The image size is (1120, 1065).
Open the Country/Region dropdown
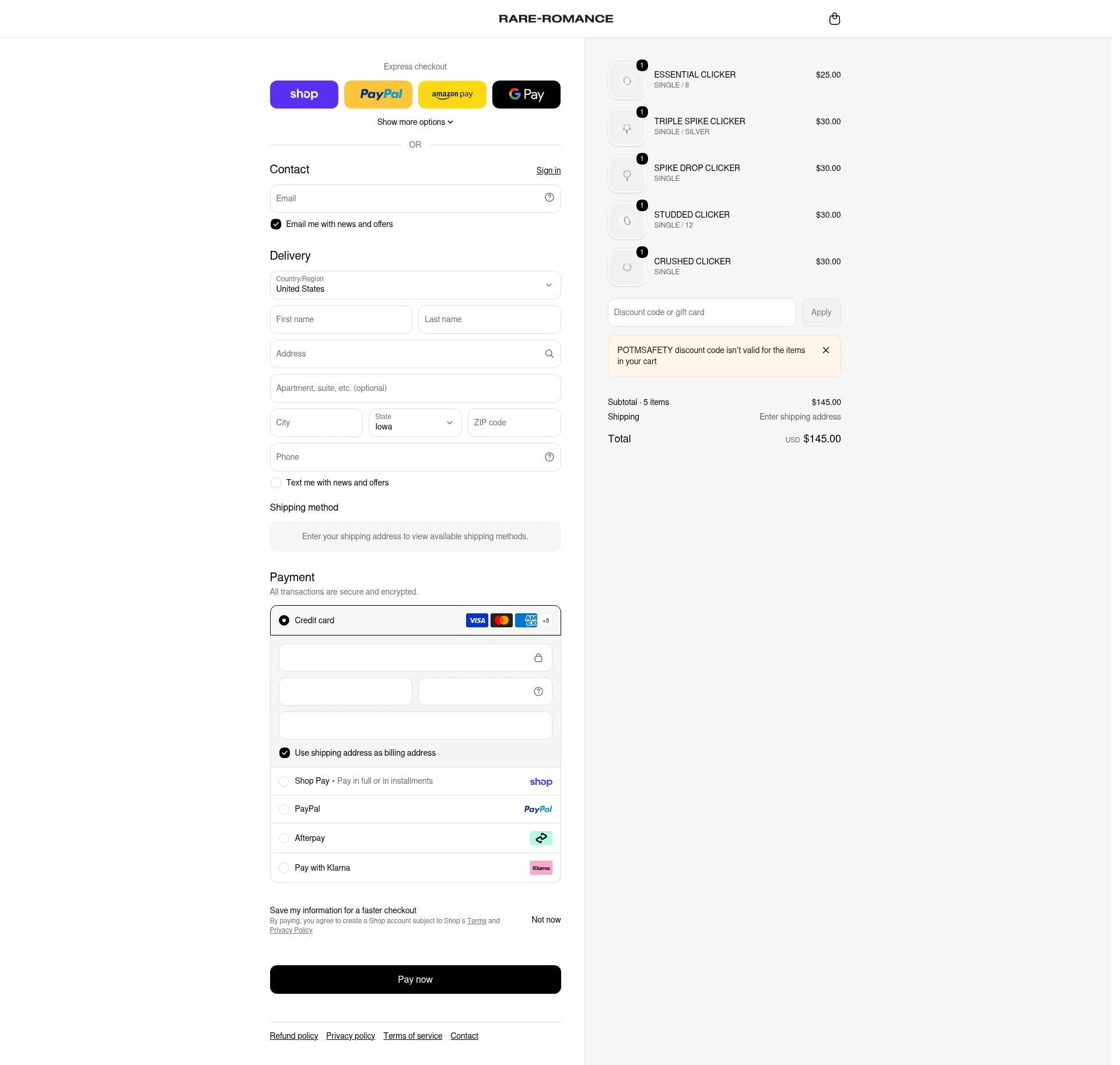(415, 285)
